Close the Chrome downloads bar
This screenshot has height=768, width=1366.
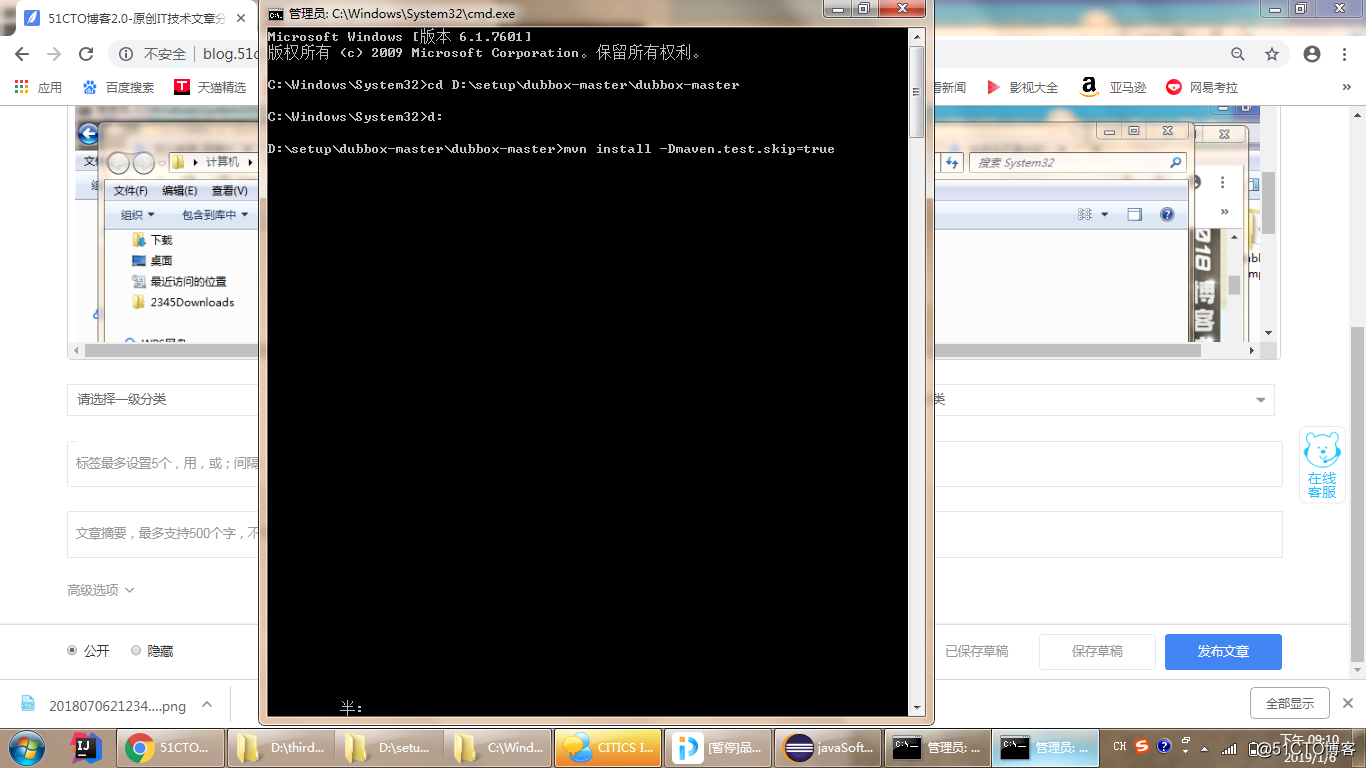[x=1347, y=703]
